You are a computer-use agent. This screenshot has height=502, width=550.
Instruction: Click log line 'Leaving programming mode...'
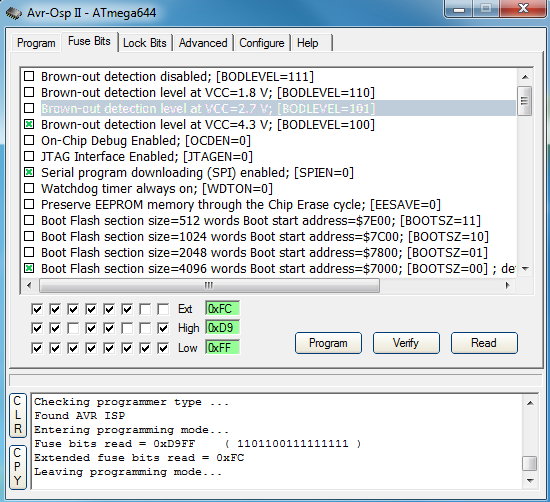[128, 472]
